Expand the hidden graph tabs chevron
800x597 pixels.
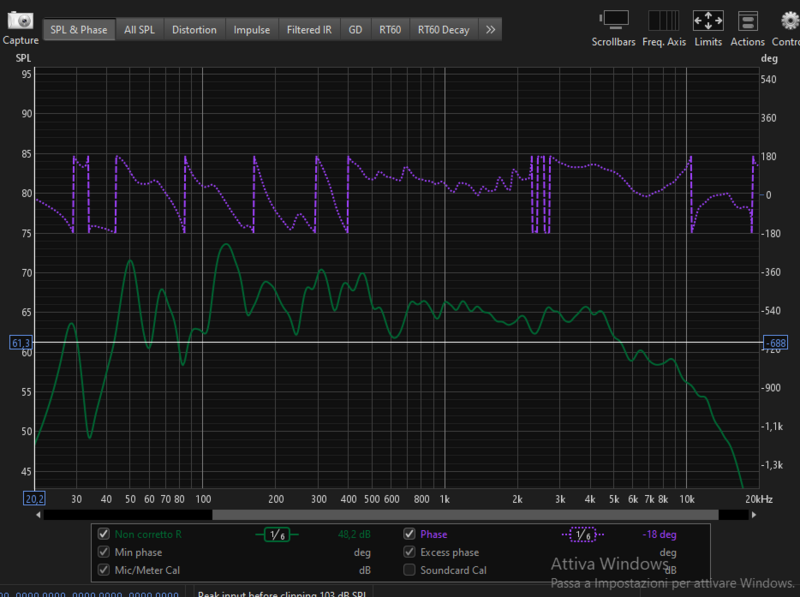tap(490, 30)
